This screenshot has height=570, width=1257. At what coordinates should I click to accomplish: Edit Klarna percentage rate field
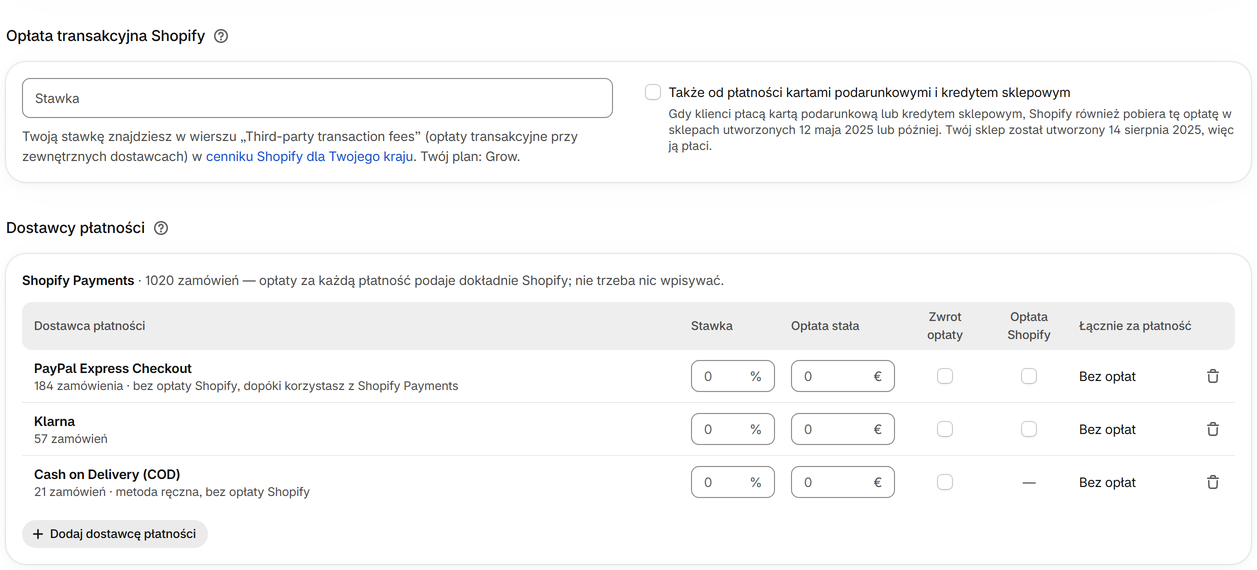point(733,429)
